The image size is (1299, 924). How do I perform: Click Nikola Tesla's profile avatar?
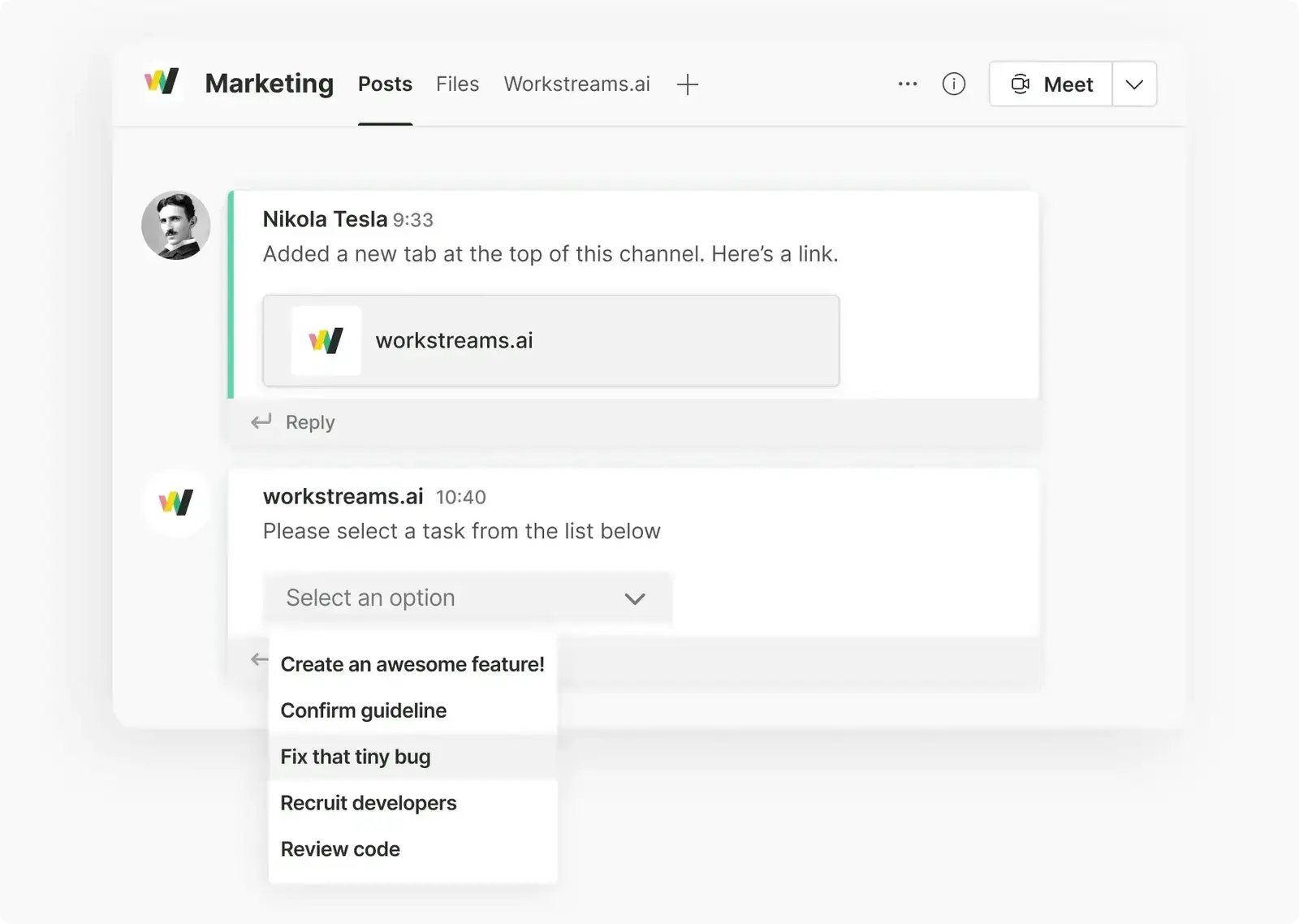pyautogui.click(x=176, y=226)
